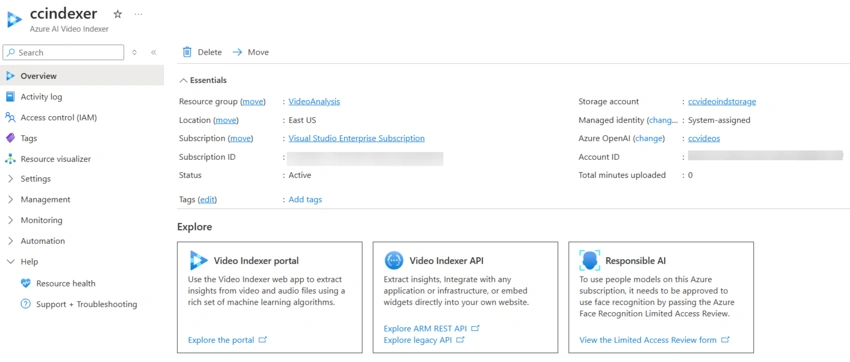This screenshot has width=850, height=362.
Task: Open the Tags menu item
Action: click(x=29, y=138)
